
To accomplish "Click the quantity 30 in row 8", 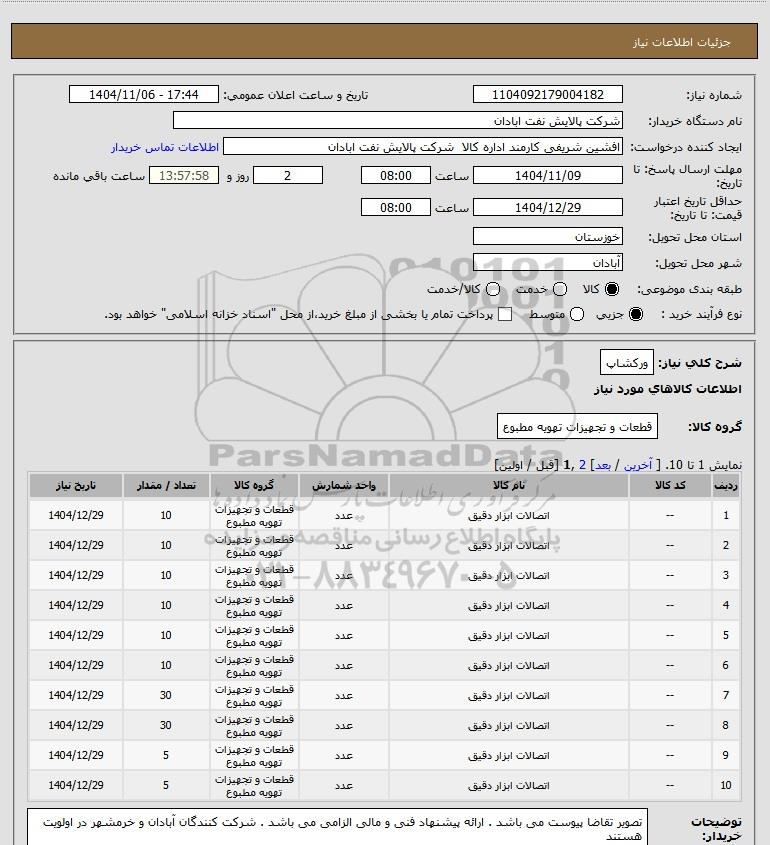I will [x=165, y=725].
